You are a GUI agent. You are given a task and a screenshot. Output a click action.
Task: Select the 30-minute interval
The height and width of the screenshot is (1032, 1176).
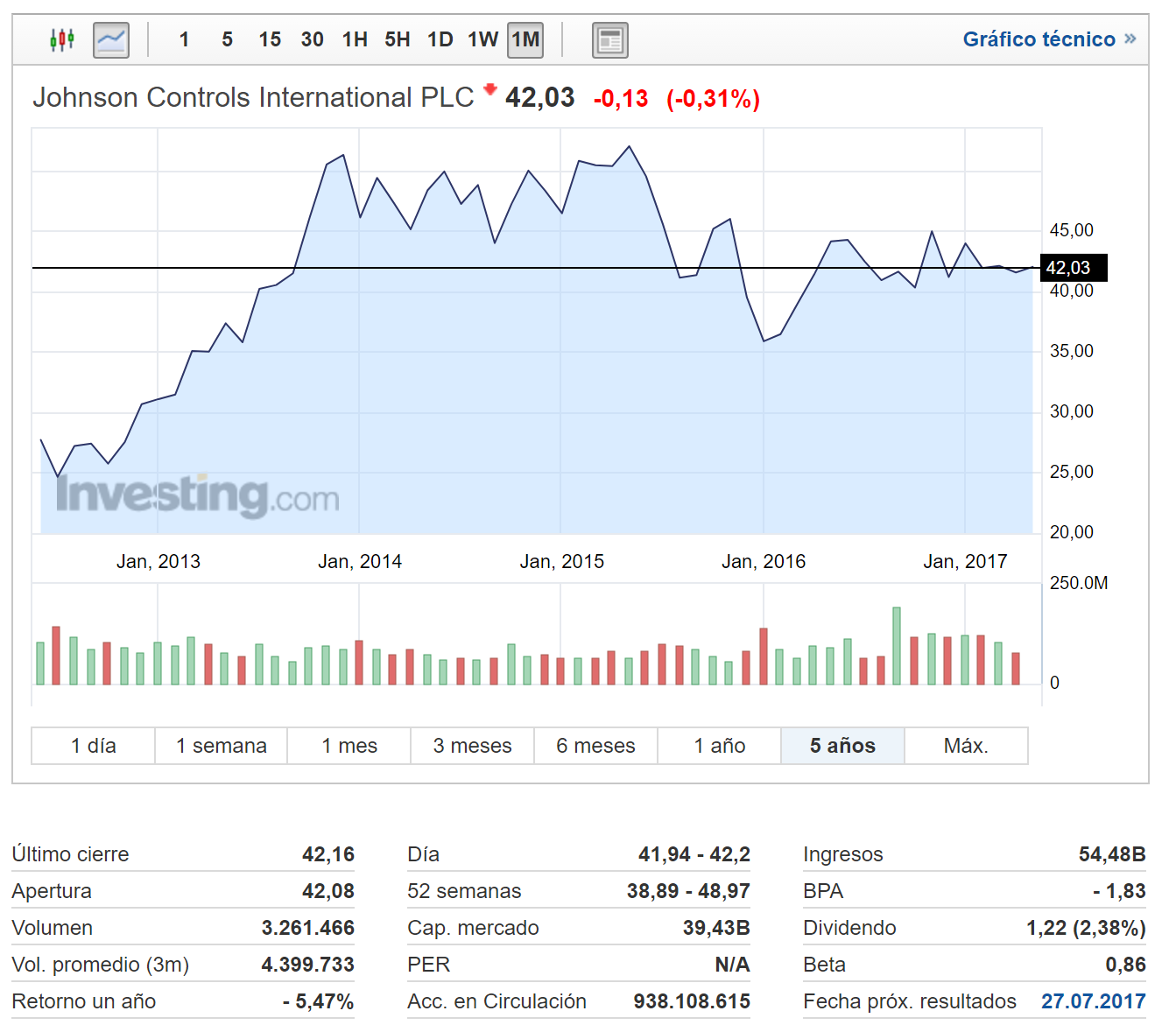312,39
